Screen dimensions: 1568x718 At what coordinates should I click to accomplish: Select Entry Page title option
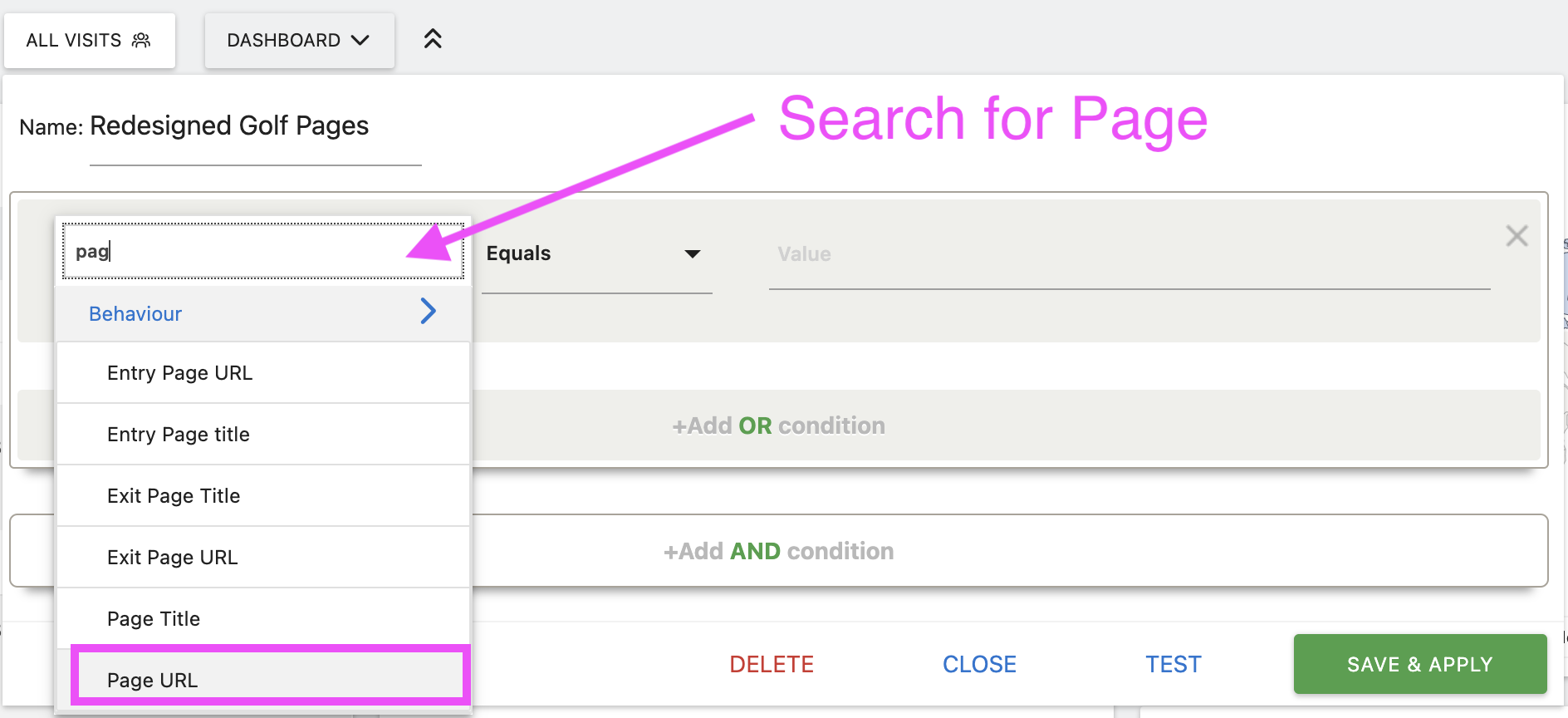[263, 435]
